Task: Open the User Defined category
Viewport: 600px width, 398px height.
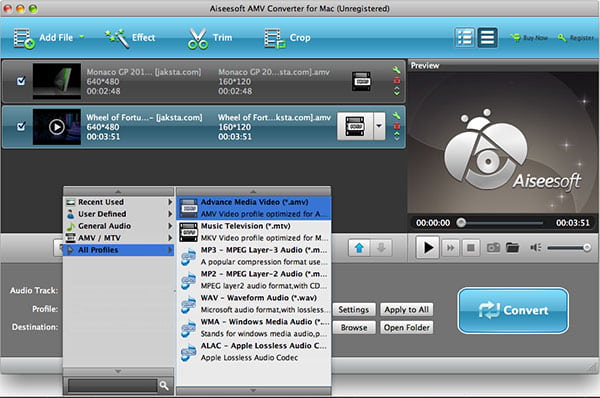Action: coord(118,214)
